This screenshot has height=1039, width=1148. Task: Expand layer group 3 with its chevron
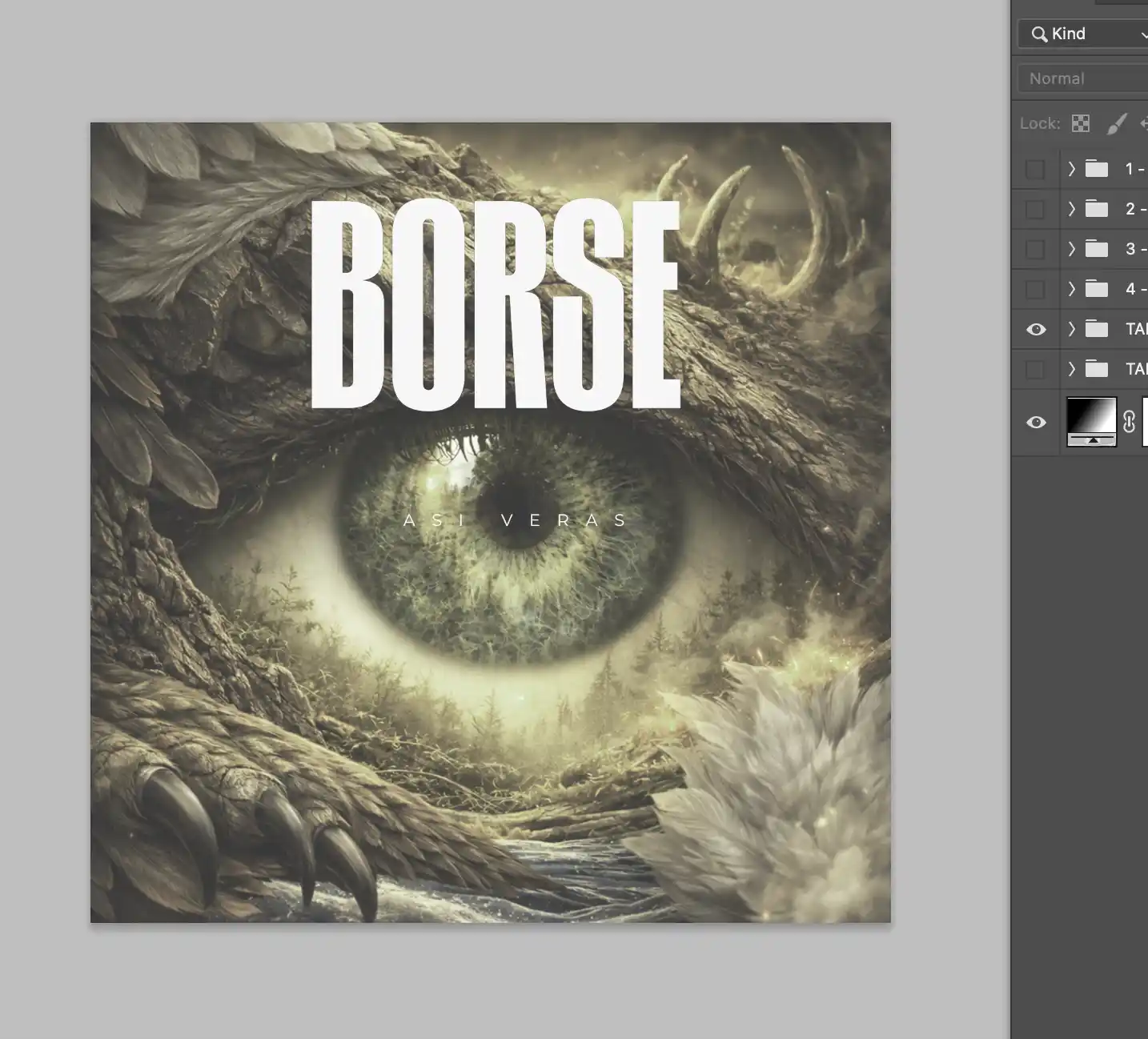1071,249
